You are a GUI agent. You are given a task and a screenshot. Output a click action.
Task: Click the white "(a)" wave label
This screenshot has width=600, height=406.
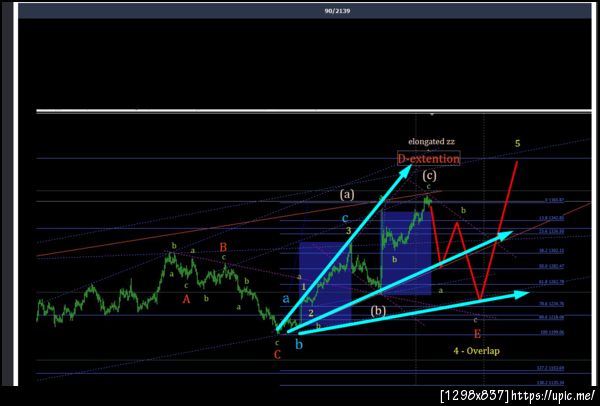click(x=347, y=195)
